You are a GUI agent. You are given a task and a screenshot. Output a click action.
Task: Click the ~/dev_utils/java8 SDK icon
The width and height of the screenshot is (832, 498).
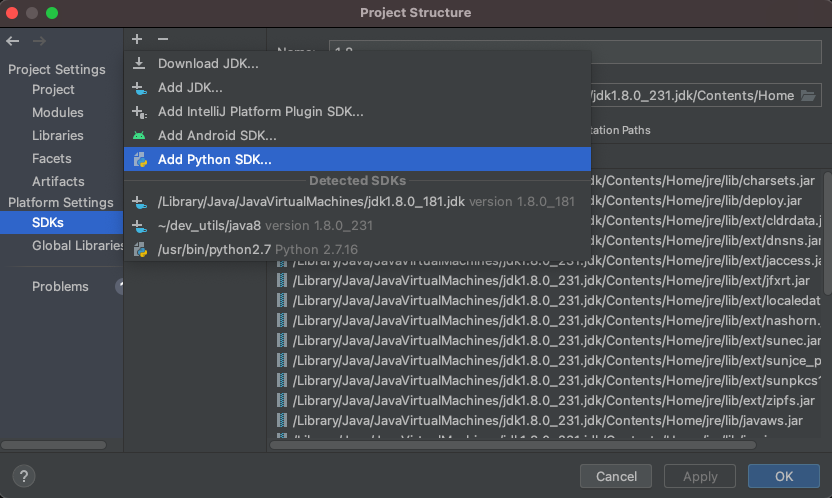pos(139,226)
